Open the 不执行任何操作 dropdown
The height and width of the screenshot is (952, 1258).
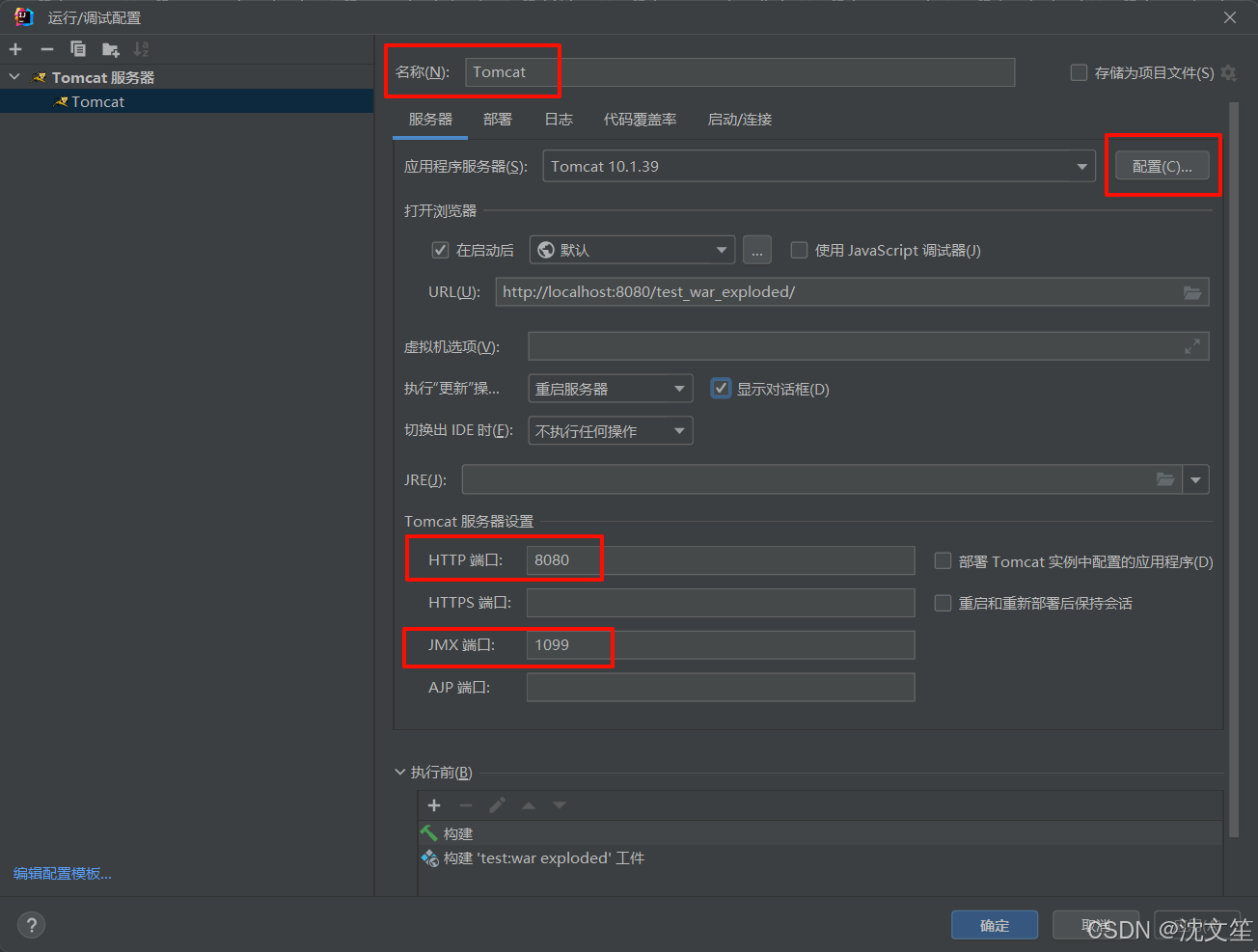point(611,431)
